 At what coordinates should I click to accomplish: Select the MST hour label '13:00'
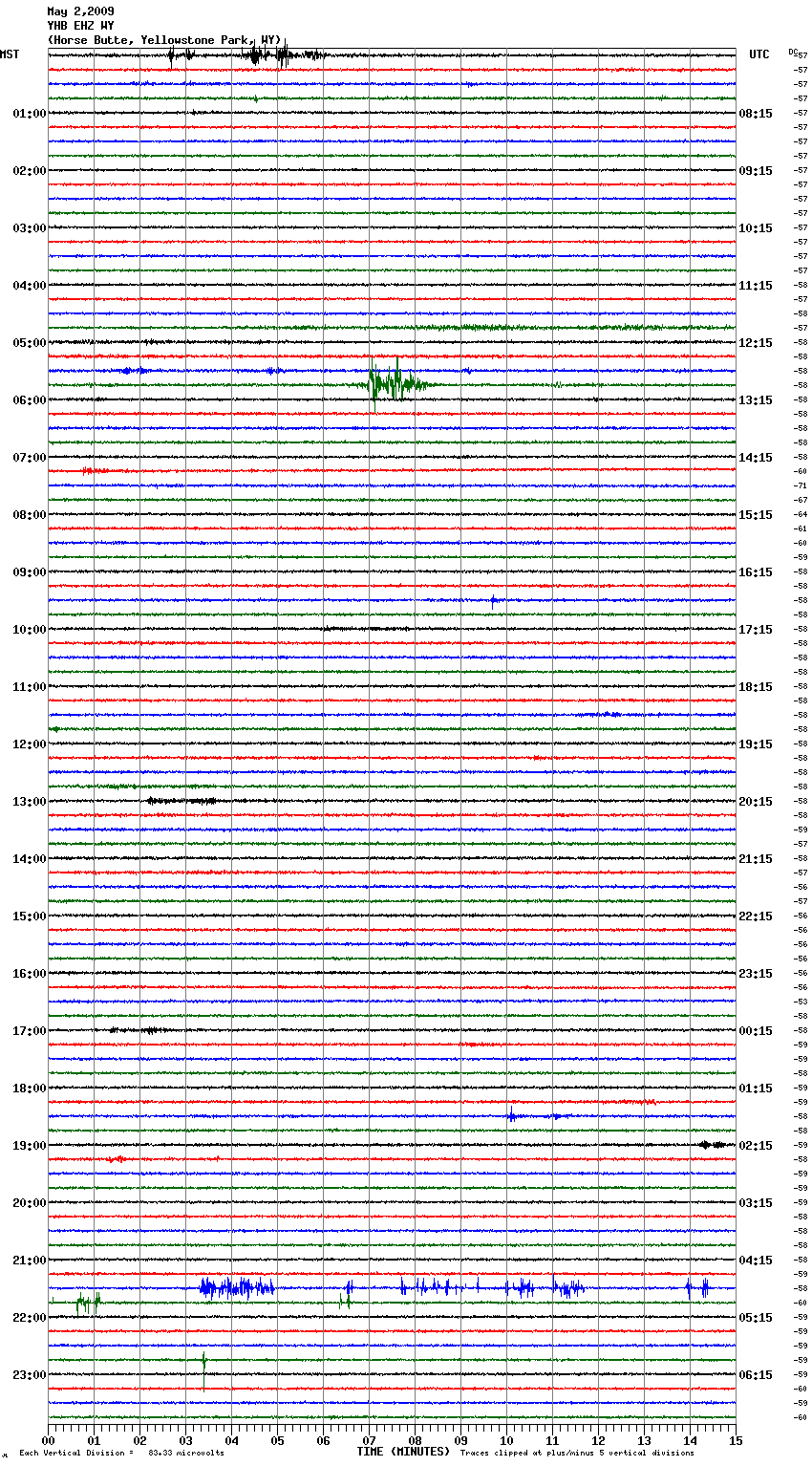[30, 801]
